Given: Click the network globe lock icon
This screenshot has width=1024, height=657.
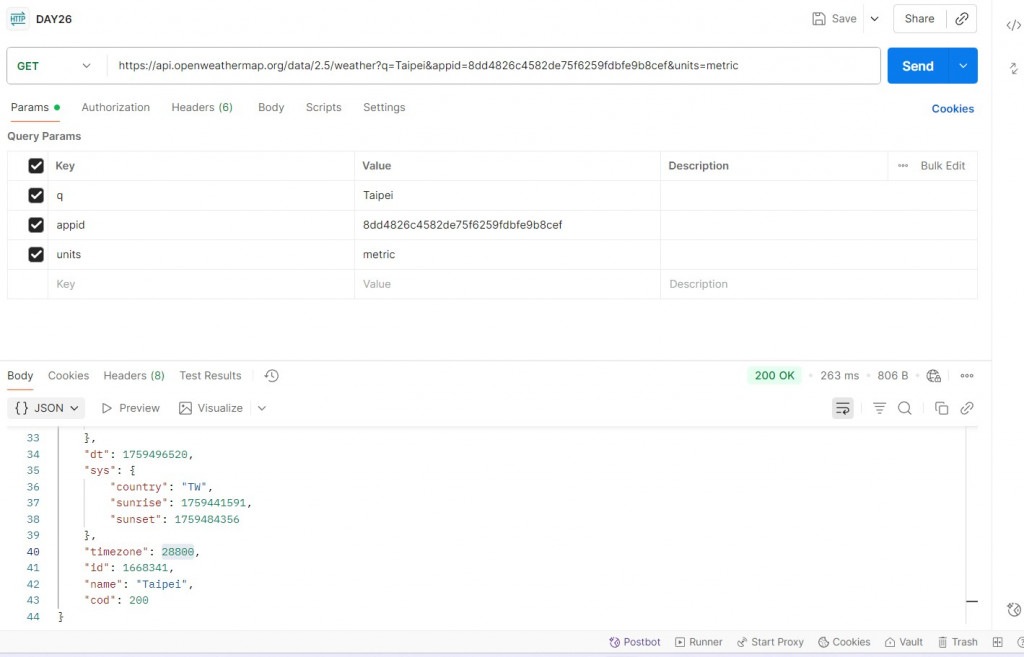Looking at the screenshot, I should [933, 376].
